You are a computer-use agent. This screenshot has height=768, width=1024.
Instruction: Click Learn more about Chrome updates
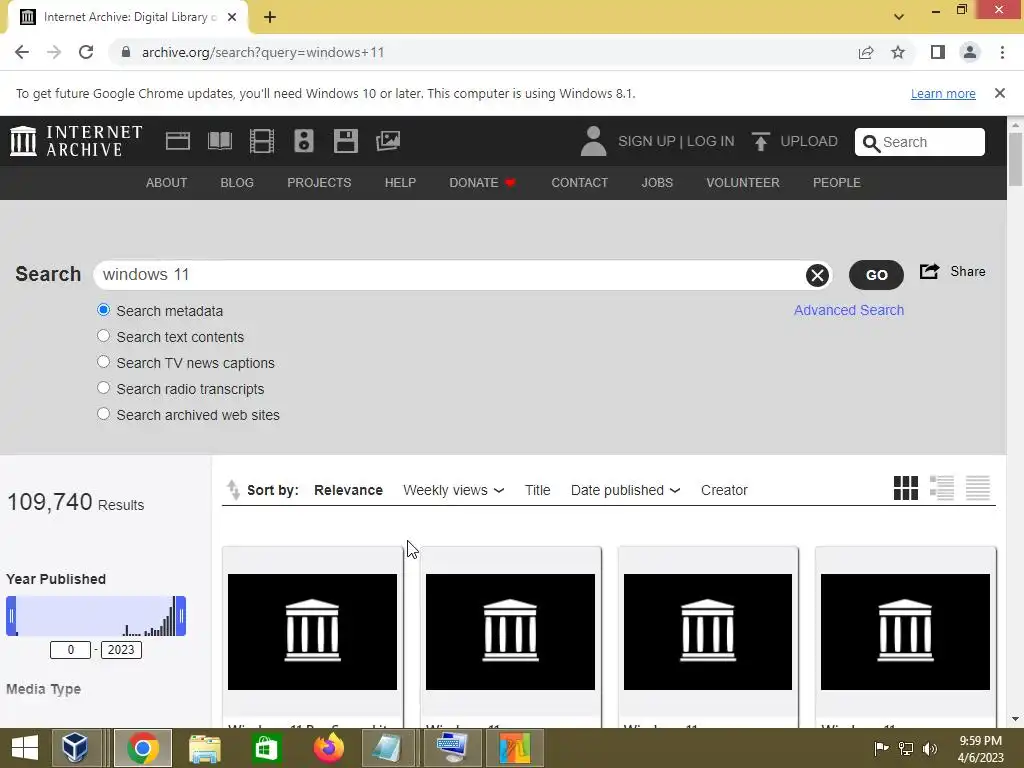[943, 93]
